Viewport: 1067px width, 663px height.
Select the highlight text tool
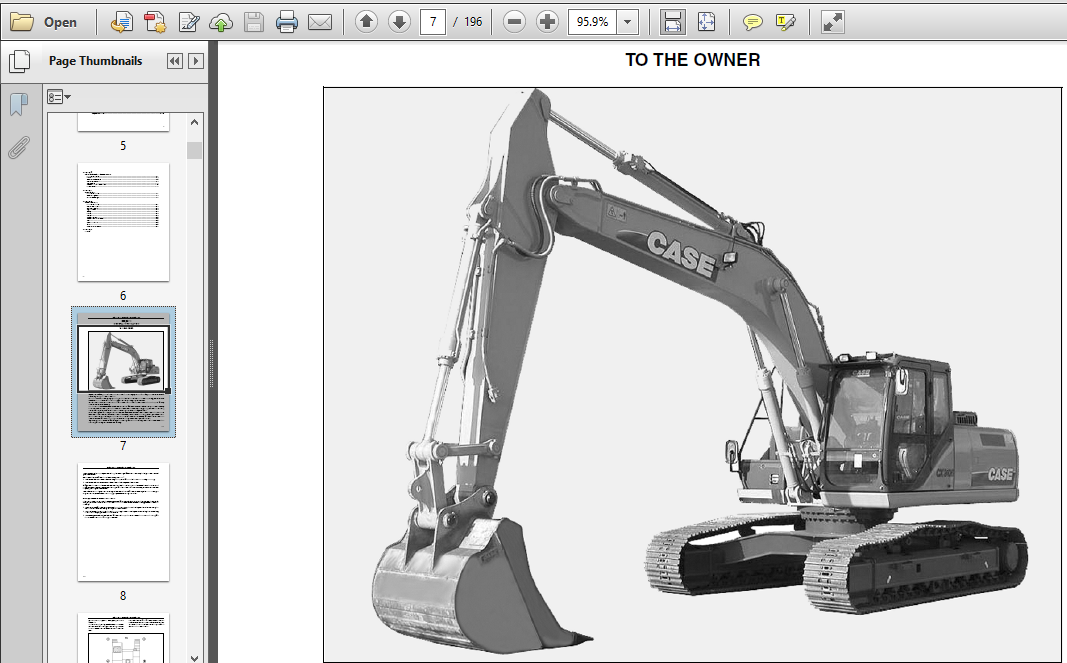(785, 22)
